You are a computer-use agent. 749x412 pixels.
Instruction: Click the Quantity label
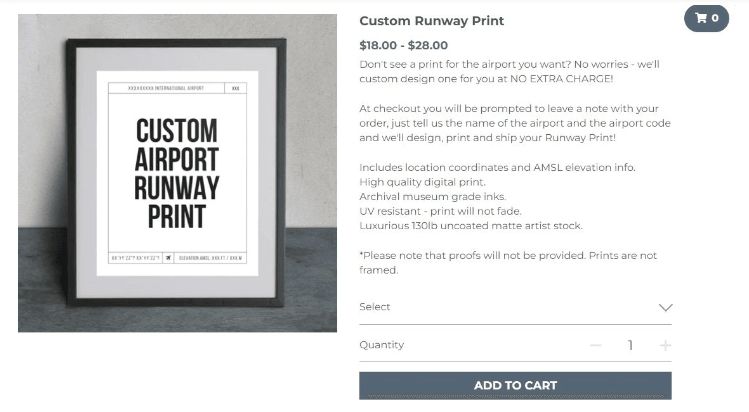(382, 345)
